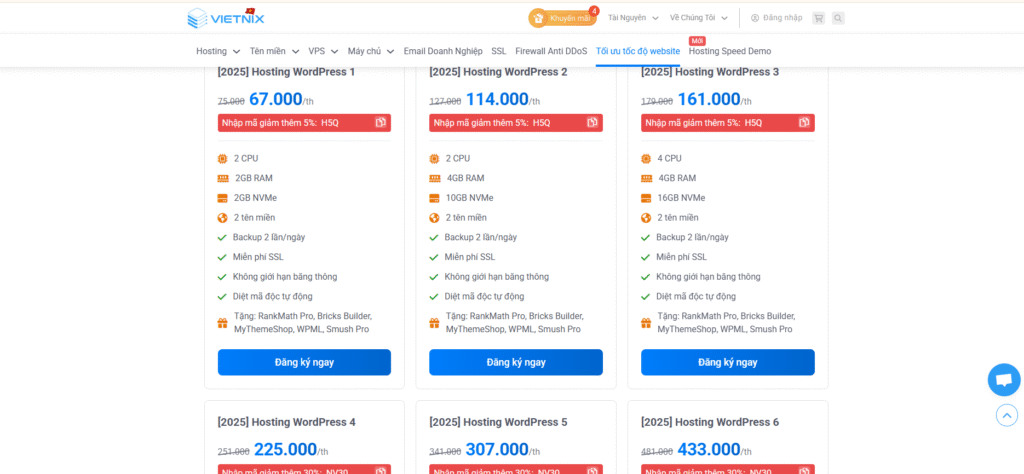Click the search magnifier icon
This screenshot has width=1024, height=474.
838,18
